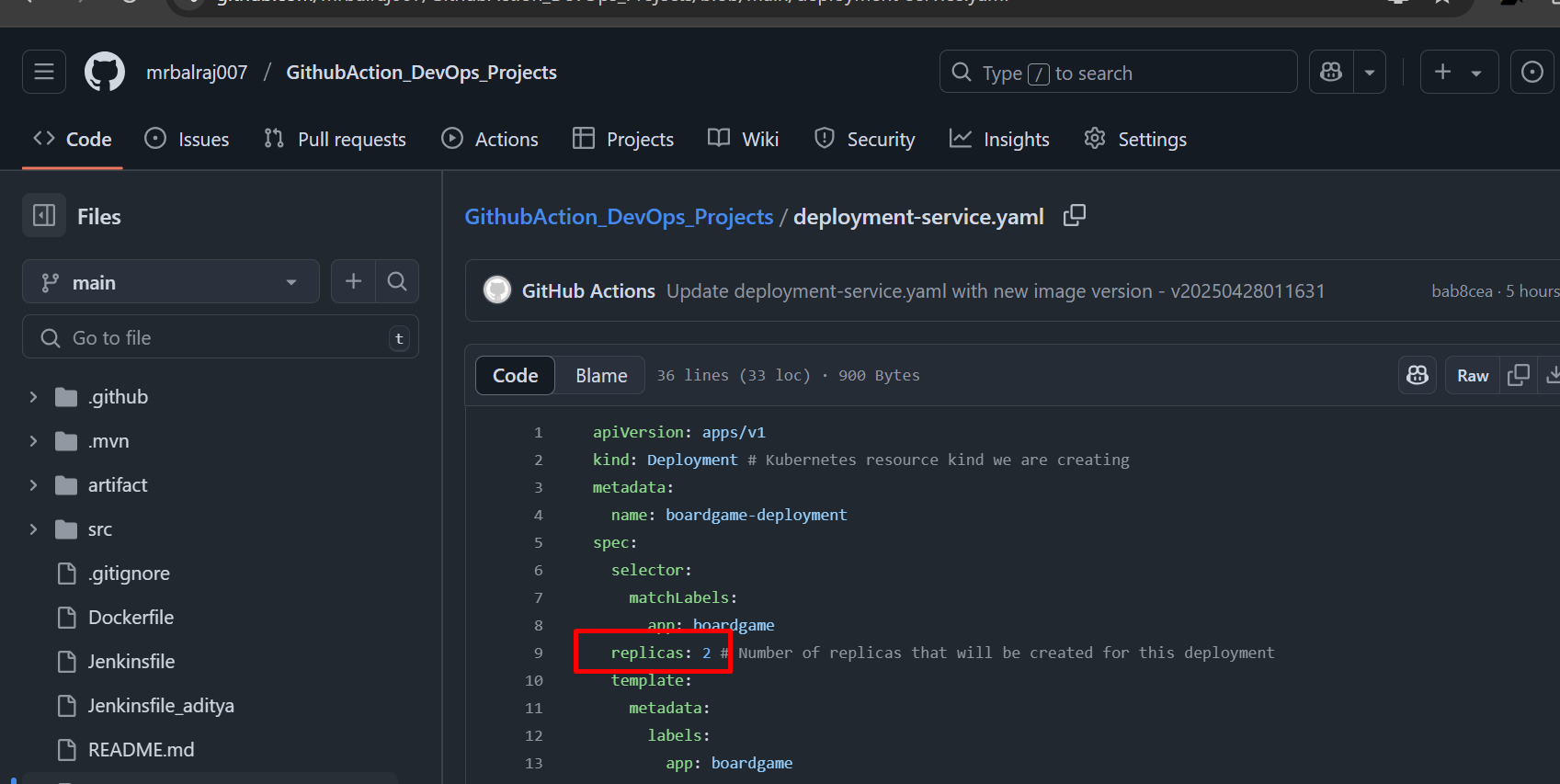Open the artifact folder
The width and height of the screenshot is (1560, 784).
[x=118, y=485]
